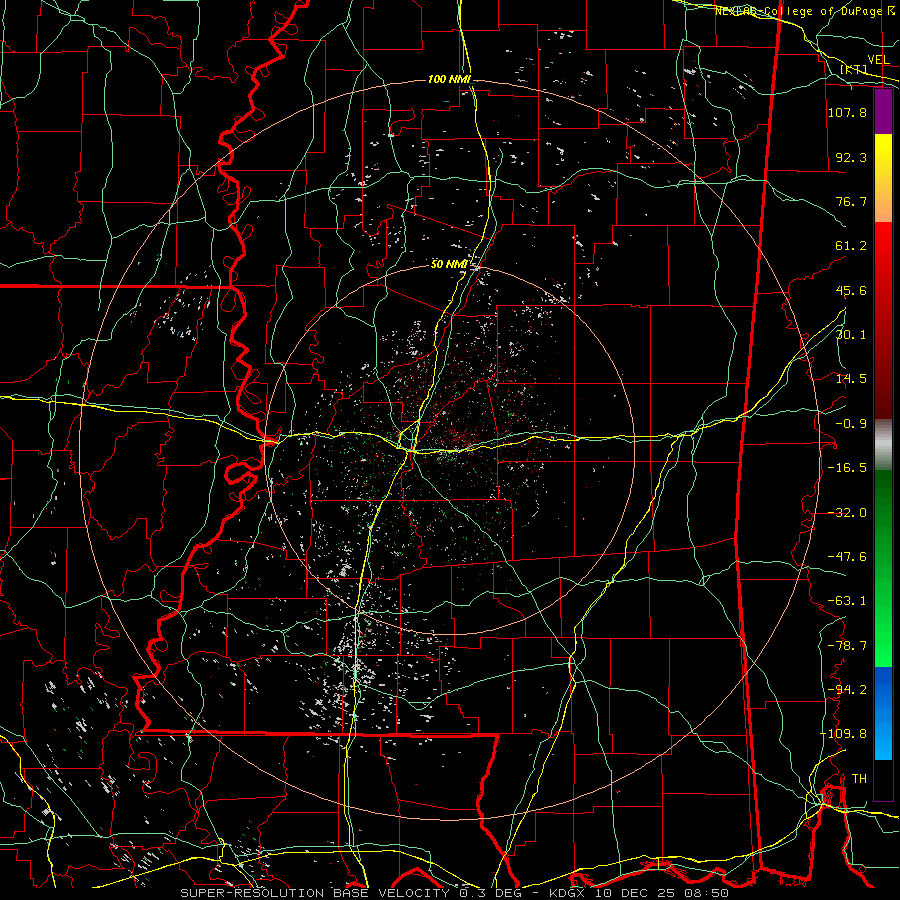Click the -63.1 velocity scale value
The image size is (900, 900).
pyautogui.click(x=847, y=601)
